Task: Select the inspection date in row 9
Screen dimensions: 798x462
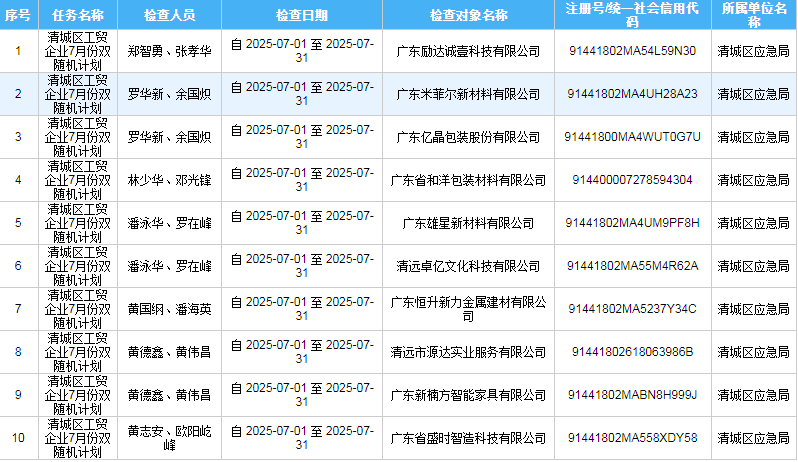Action: click(302, 395)
